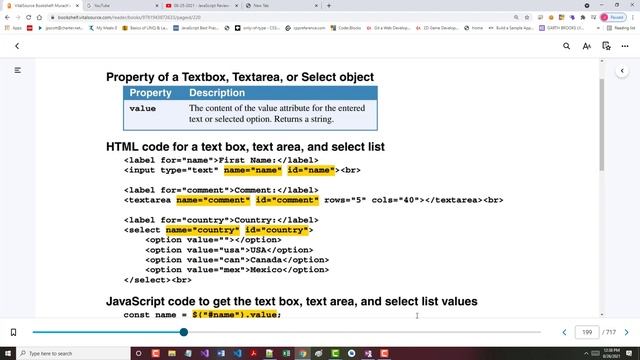Viewport: 640px width, 360px height.
Task: Open Visual Studio Code from the taskbar
Action: coord(237,353)
